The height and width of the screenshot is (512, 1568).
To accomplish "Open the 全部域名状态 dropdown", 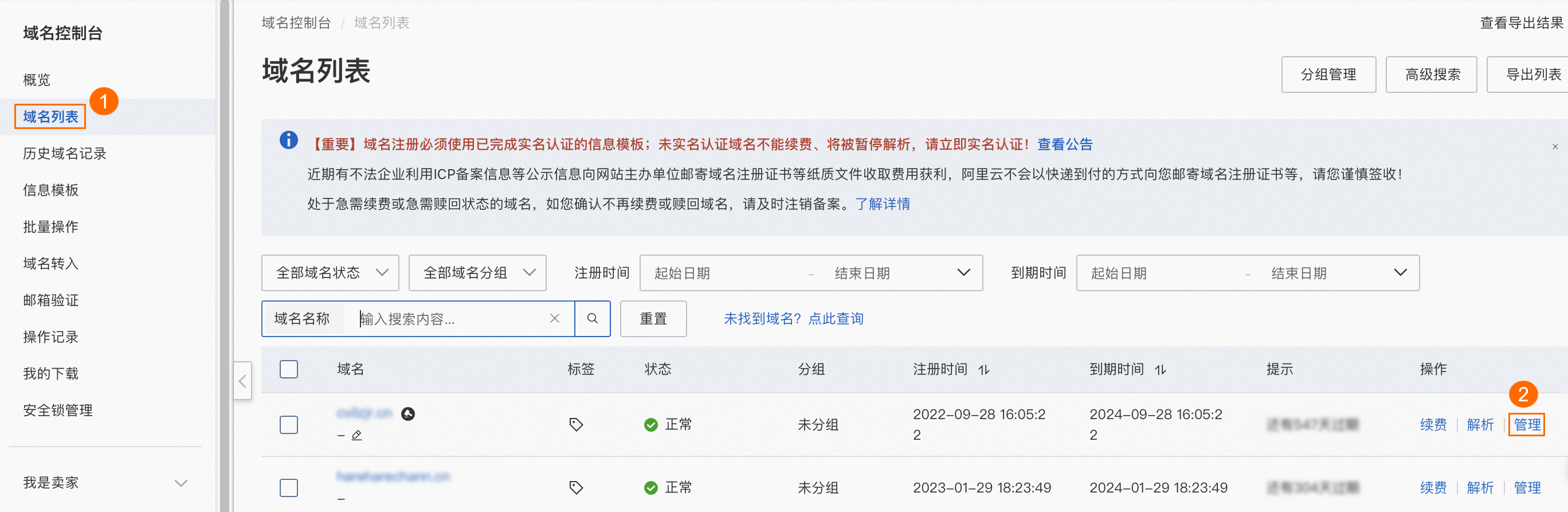I will pyautogui.click(x=330, y=273).
